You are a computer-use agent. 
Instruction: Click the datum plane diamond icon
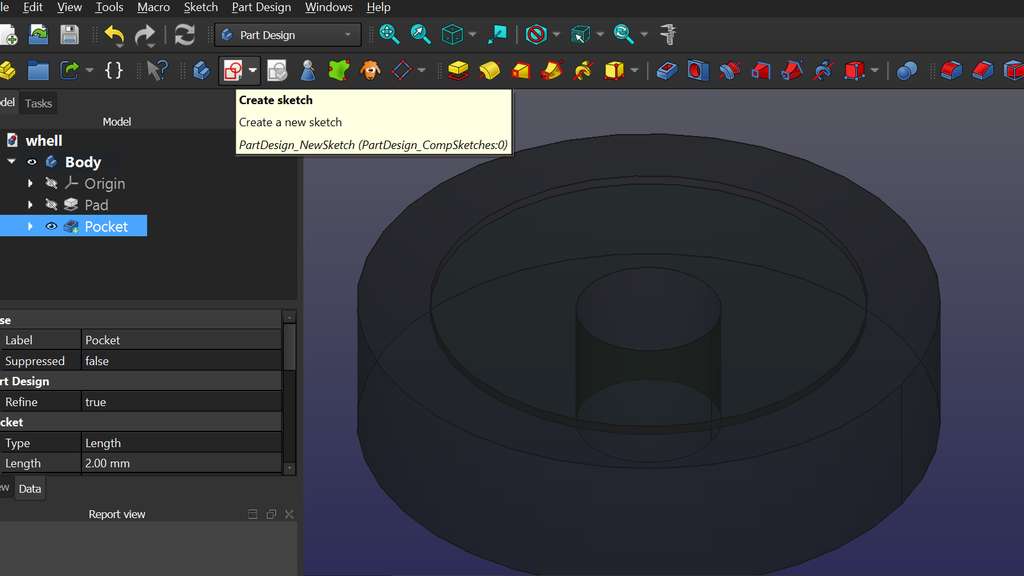click(x=402, y=70)
